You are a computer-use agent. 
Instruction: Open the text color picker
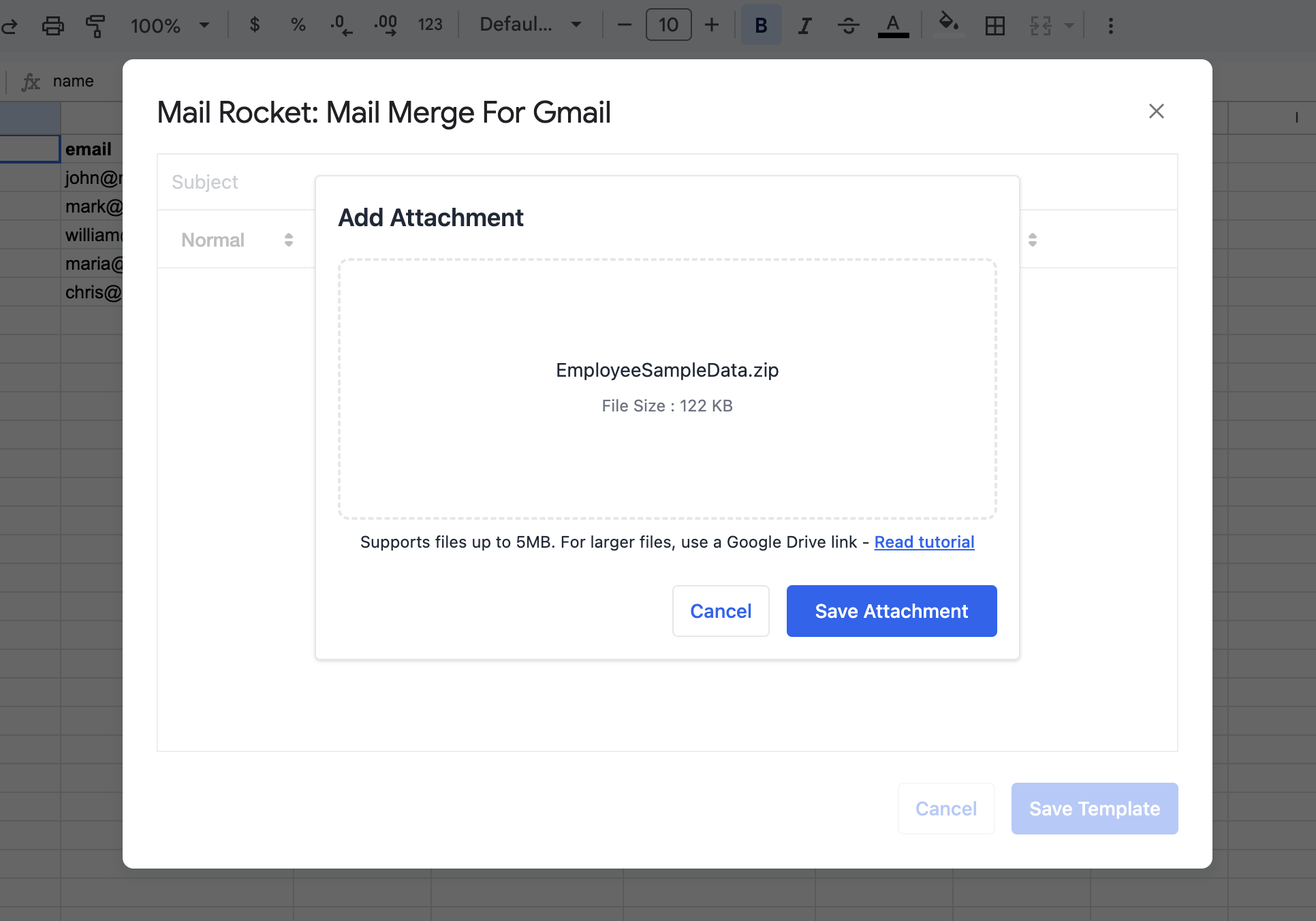(893, 26)
